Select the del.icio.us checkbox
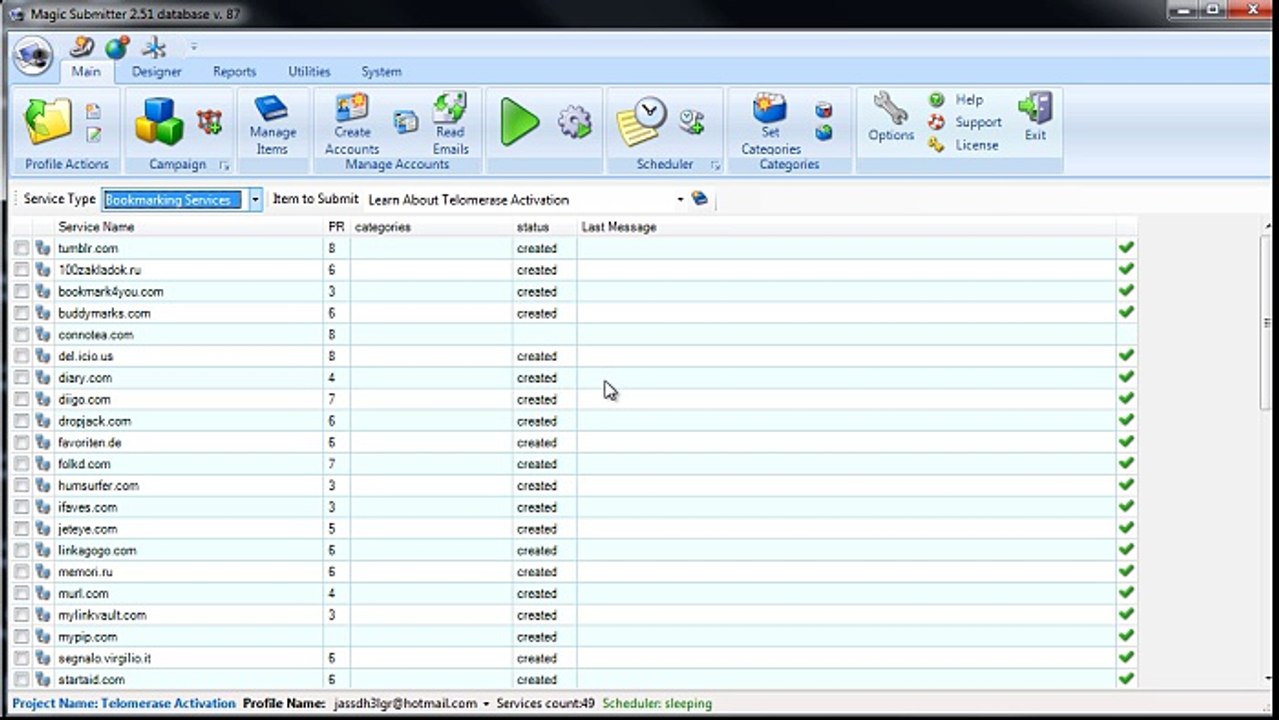Image resolution: width=1279 pixels, height=720 pixels. click(22, 356)
